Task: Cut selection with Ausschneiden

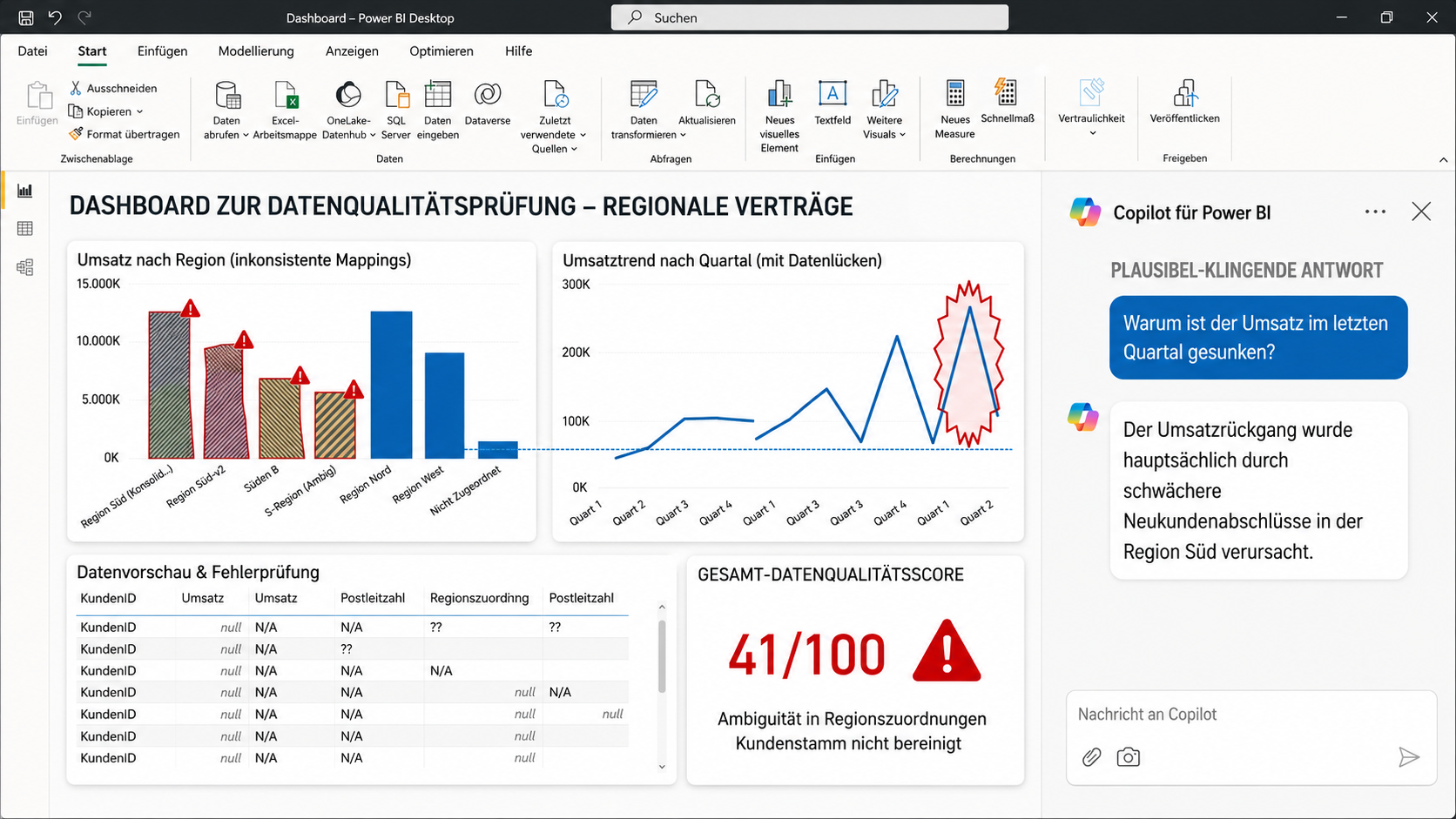Action: pyautogui.click(x=113, y=88)
